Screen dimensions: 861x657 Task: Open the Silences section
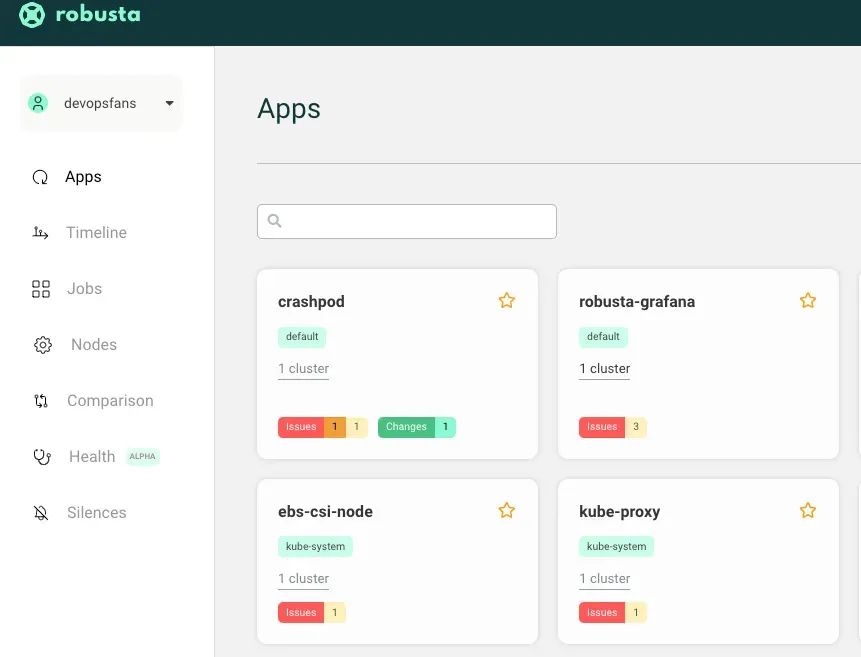tap(97, 513)
